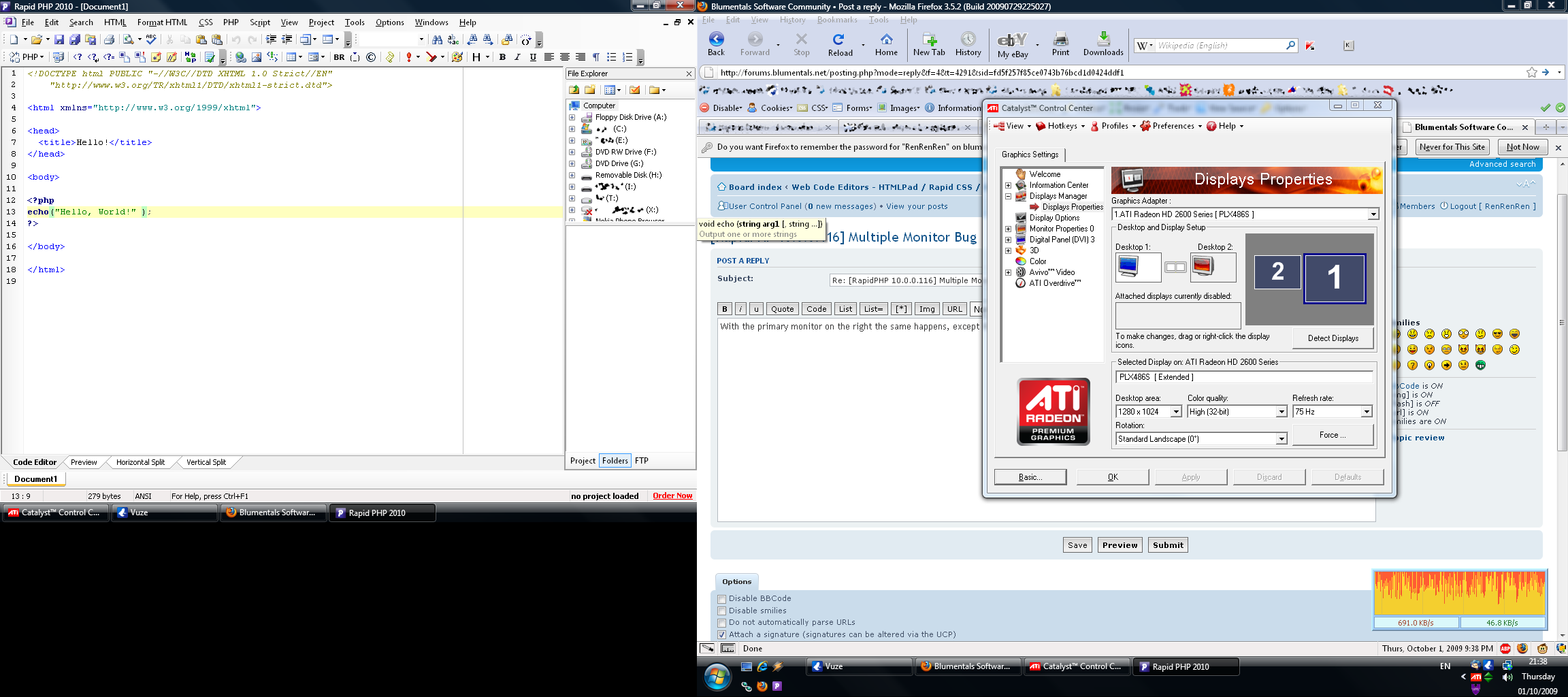Open the Refresh rate dropdown
This screenshot has height=697, width=1568.
click(1366, 412)
